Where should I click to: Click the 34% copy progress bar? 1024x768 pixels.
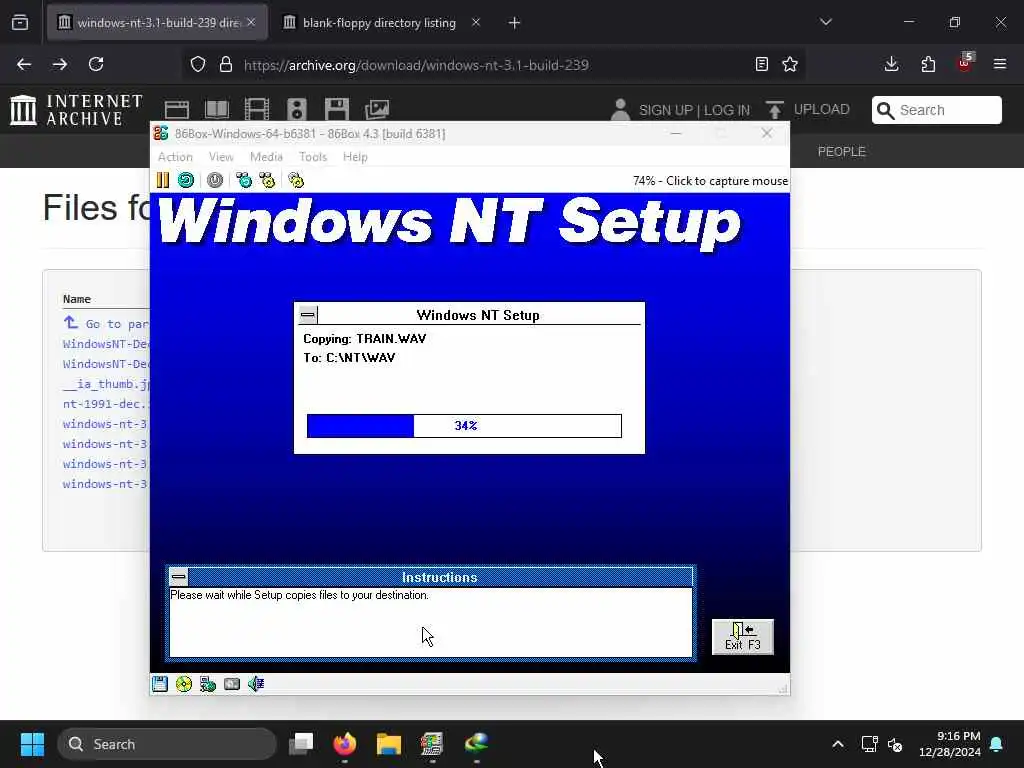tap(464, 426)
